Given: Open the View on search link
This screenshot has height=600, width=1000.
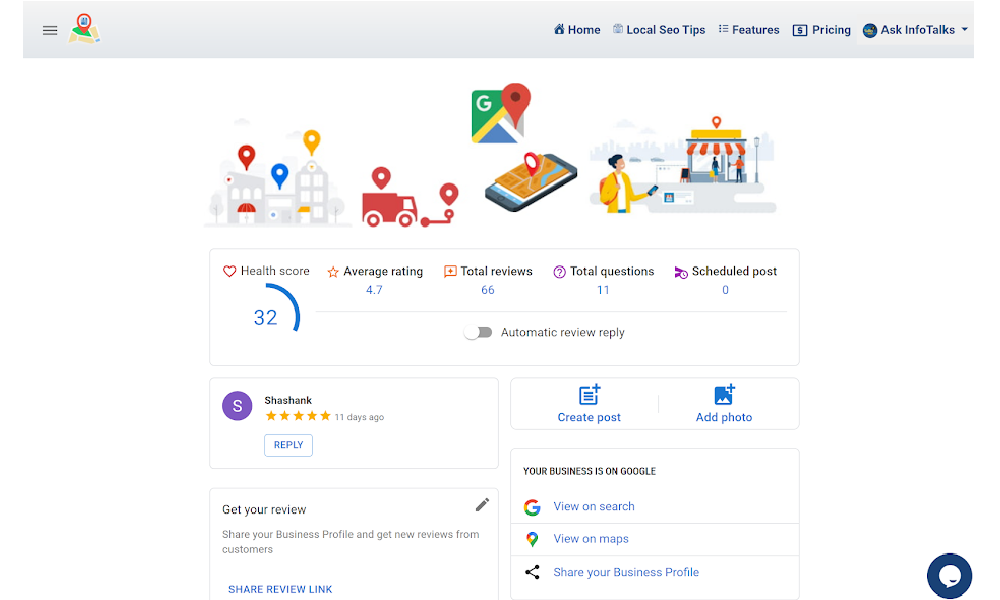Looking at the screenshot, I should coord(594,507).
